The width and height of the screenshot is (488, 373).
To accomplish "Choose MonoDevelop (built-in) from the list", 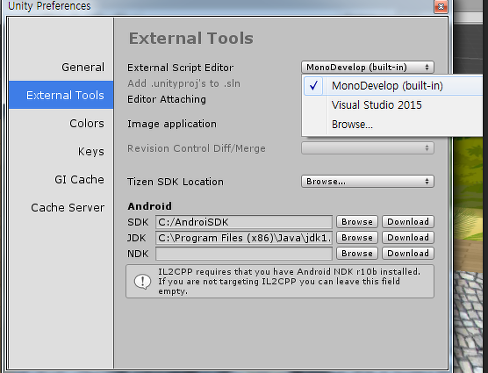I will pos(392,86).
